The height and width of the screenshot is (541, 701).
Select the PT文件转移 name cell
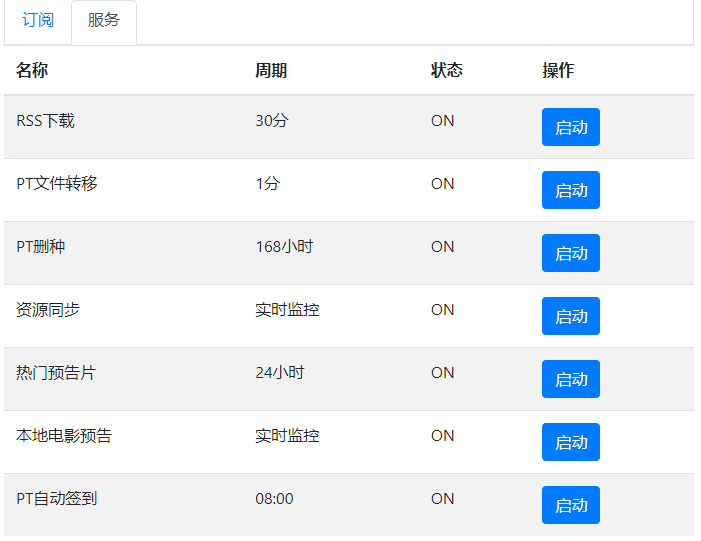[x=56, y=184]
